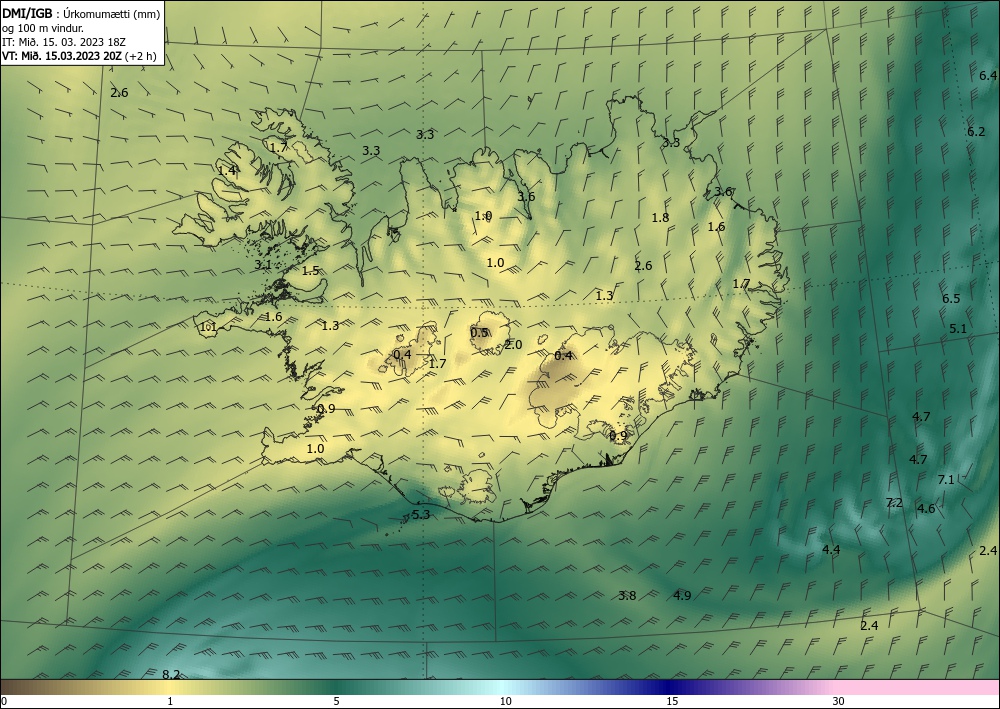Select the 3.1 value in Breiðafjörður

[263, 265]
